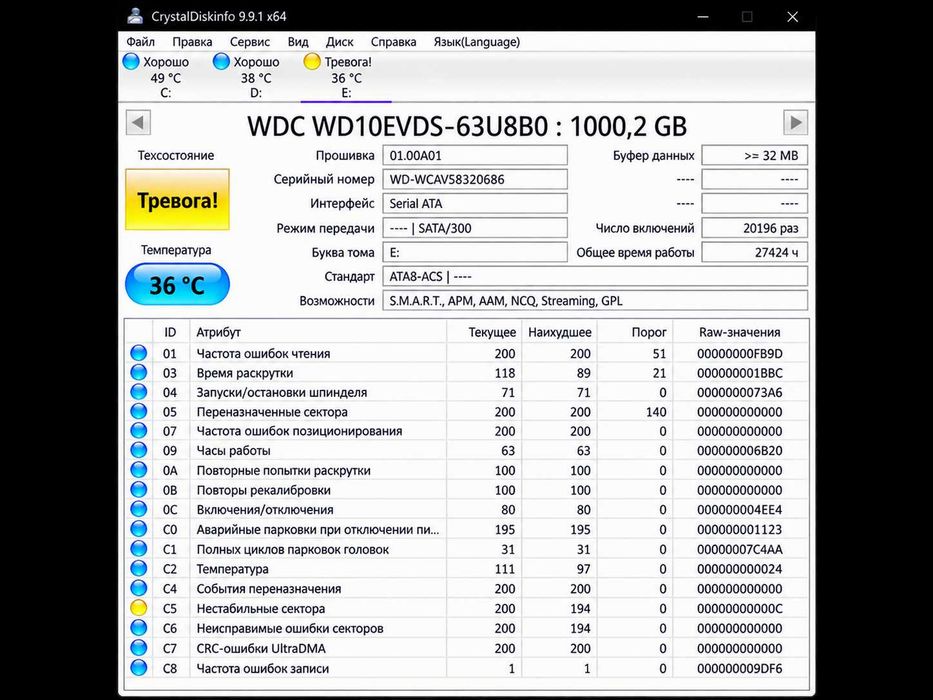The height and width of the screenshot is (700, 933).
Task: Click the Атрибут column header
Action: pos(318,332)
